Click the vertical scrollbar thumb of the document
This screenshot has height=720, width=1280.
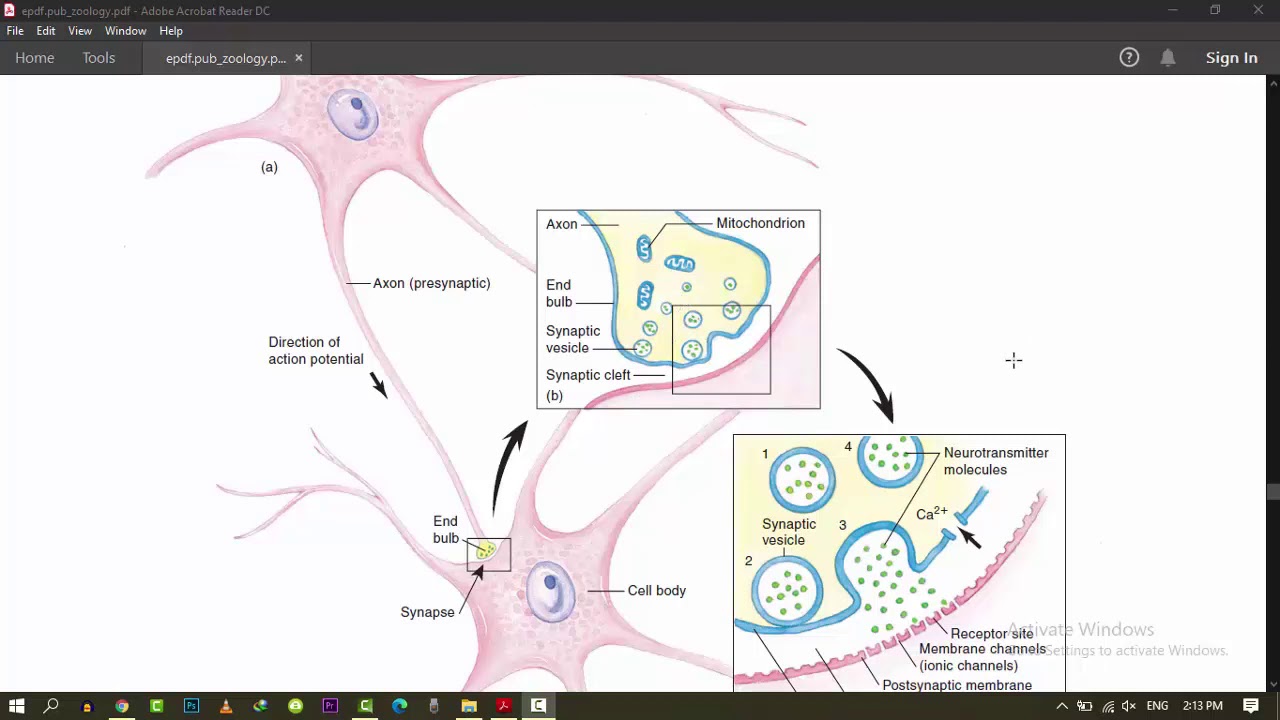(x=1273, y=491)
